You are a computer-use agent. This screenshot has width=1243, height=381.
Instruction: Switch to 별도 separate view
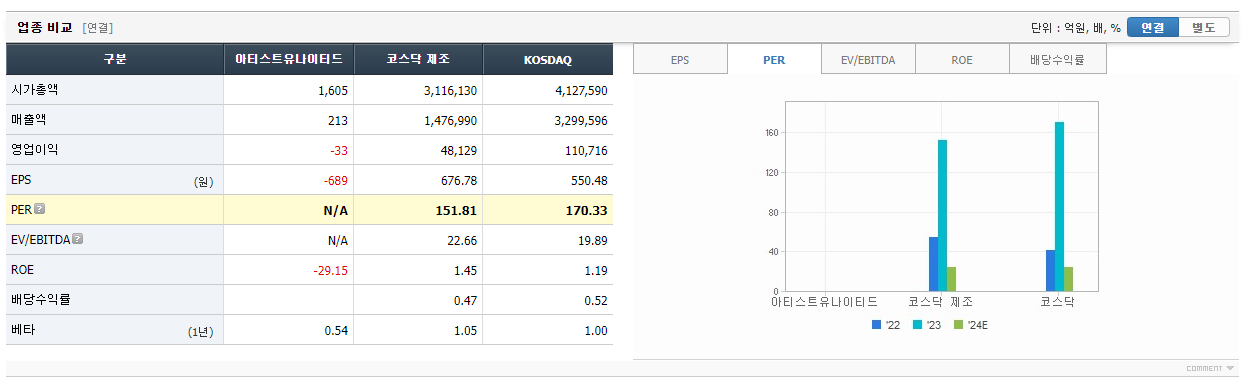pyautogui.click(x=1204, y=28)
